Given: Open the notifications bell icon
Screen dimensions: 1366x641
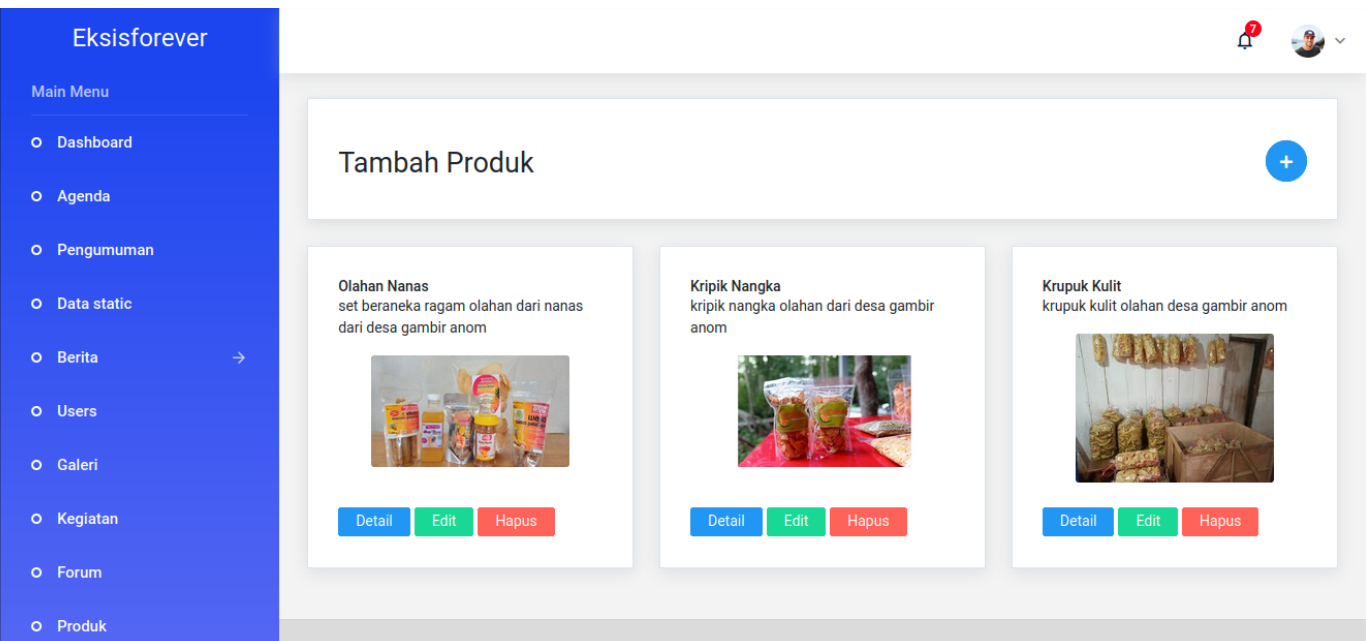Looking at the screenshot, I should point(1245,40).
